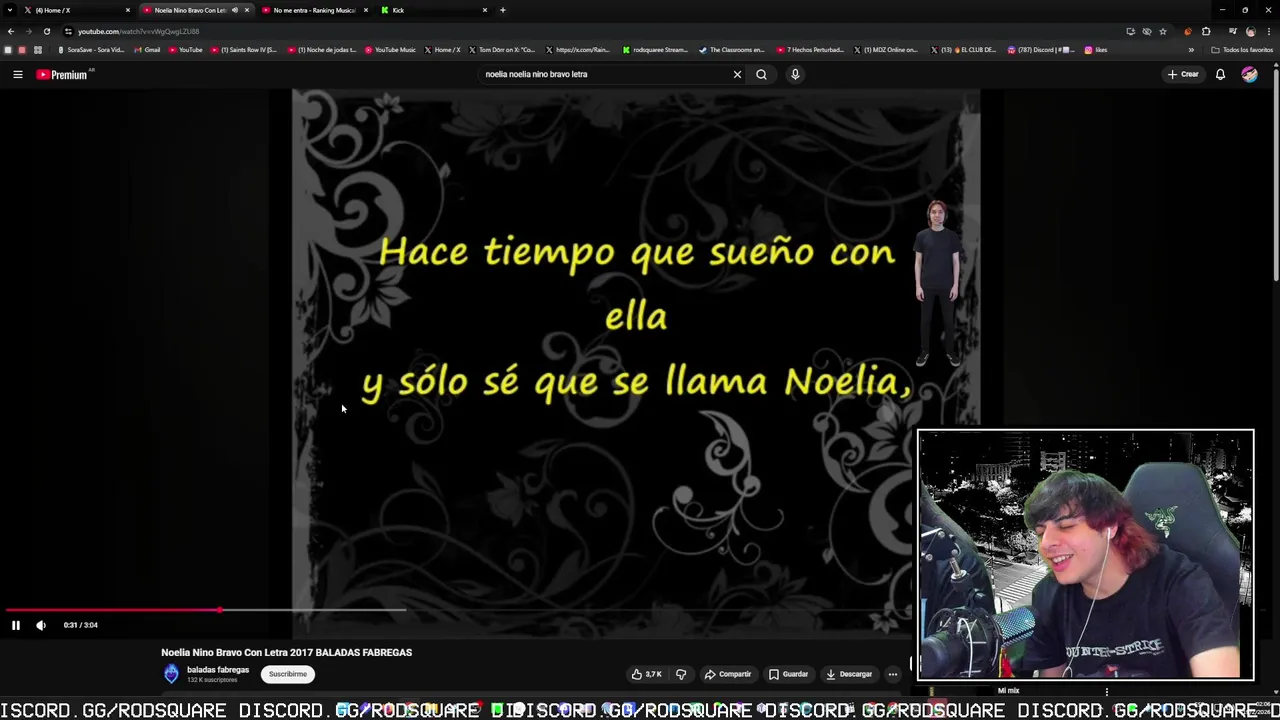Open the EL CLUB DE bookmark
Image resolution: width=1280 pixels, height=720 pixels.
(x=964, y=50)
